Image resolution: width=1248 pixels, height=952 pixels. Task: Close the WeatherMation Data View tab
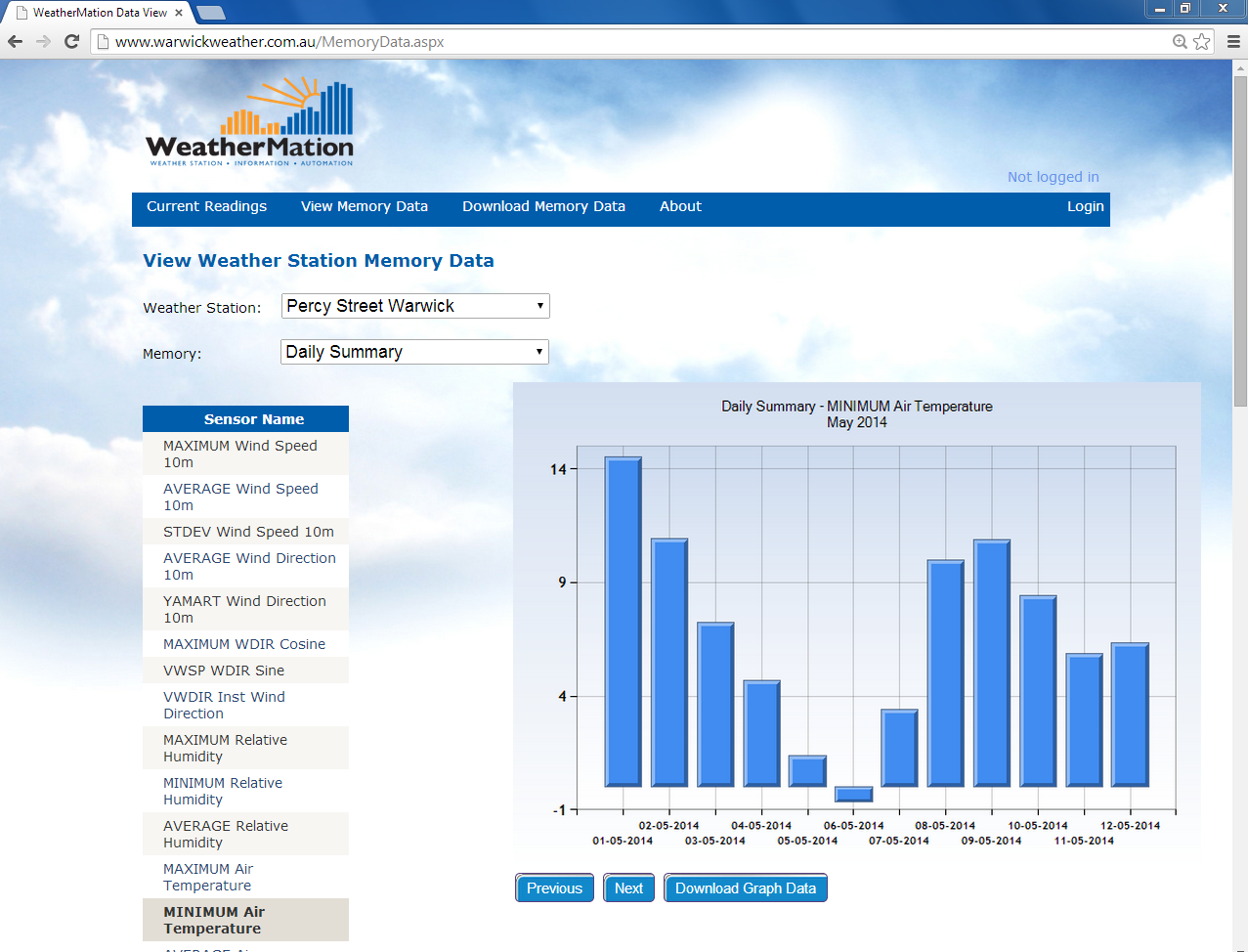[x=179, y=12]
